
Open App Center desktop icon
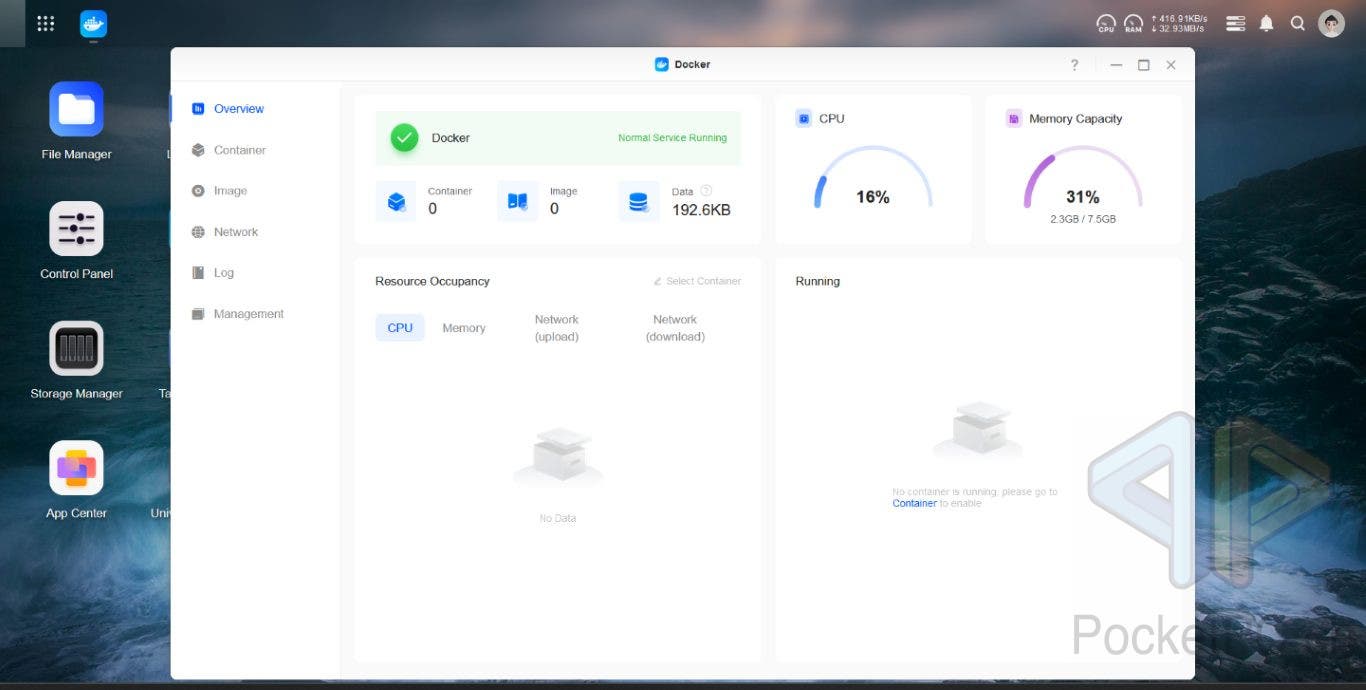[x=76, y=468]
